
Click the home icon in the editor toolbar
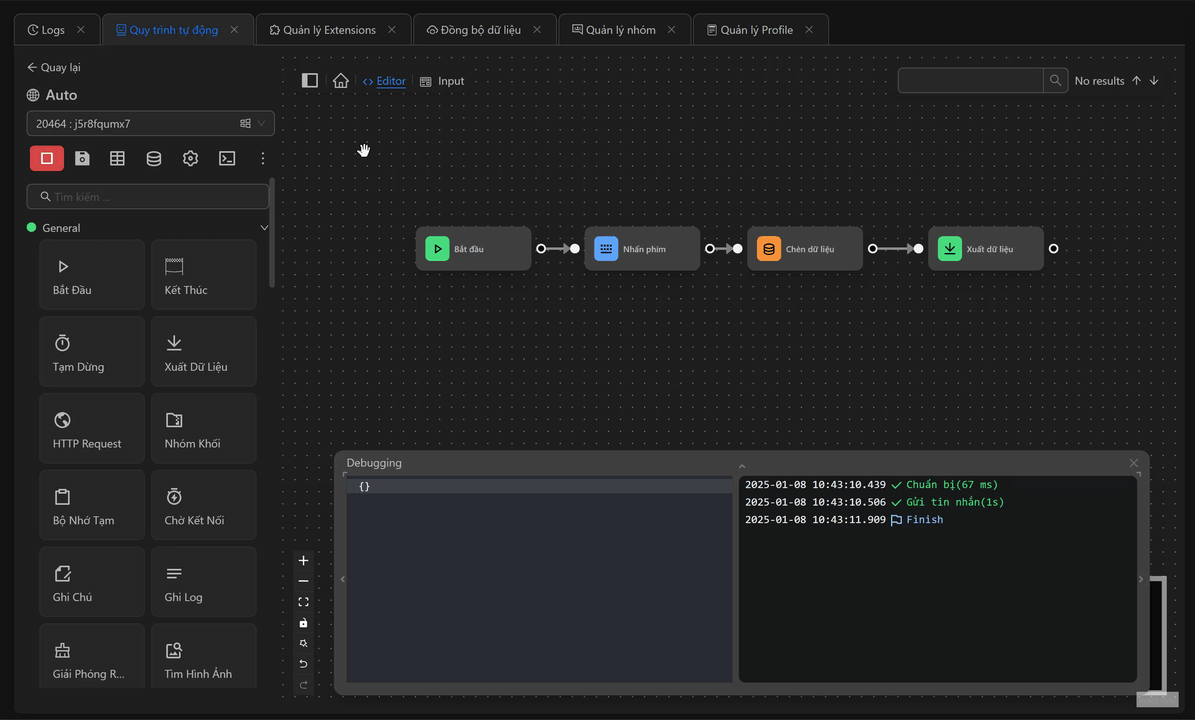[x=341, y=81]
